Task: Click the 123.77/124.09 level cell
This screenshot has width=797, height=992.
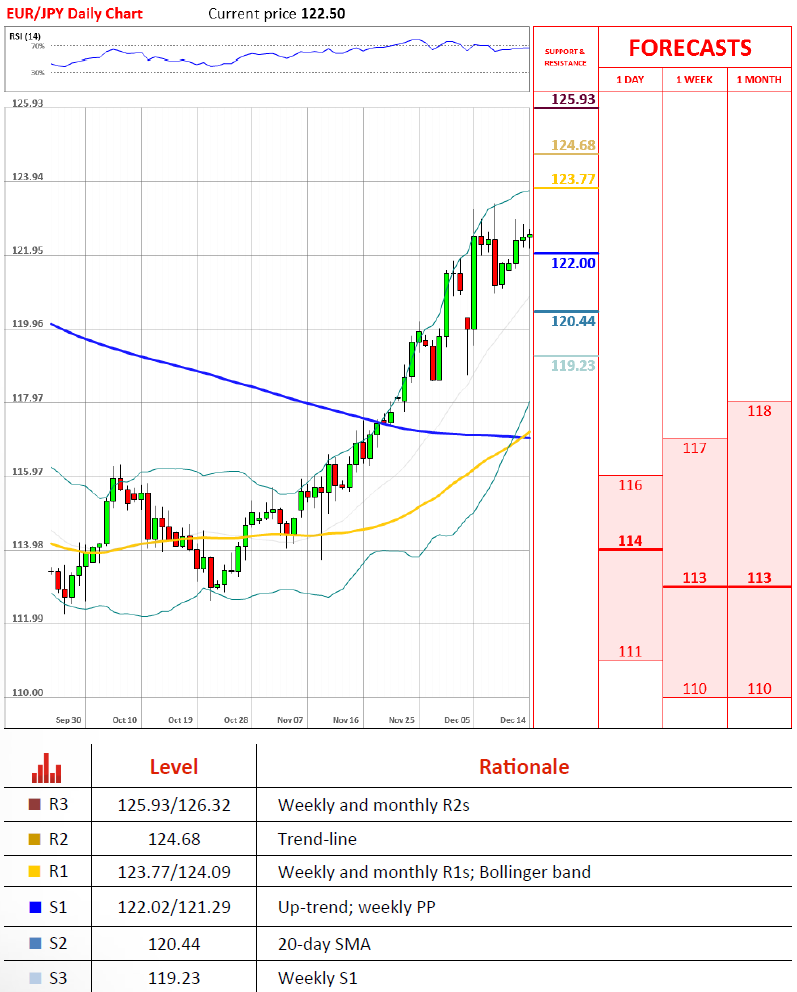Action: tap(174, 872)
